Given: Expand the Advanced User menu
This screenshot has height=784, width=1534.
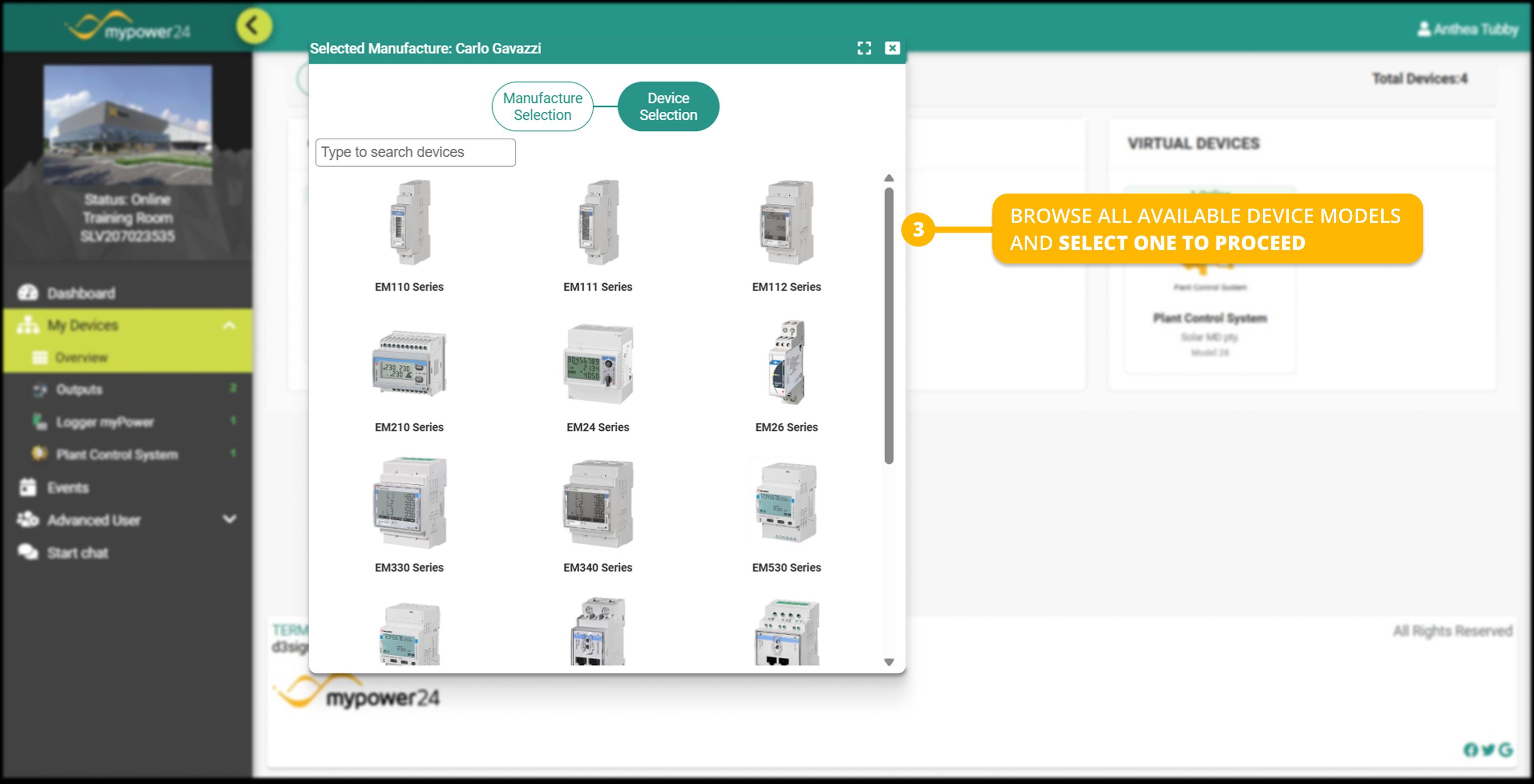Looking at the screenshot, I should pos(229,519).
